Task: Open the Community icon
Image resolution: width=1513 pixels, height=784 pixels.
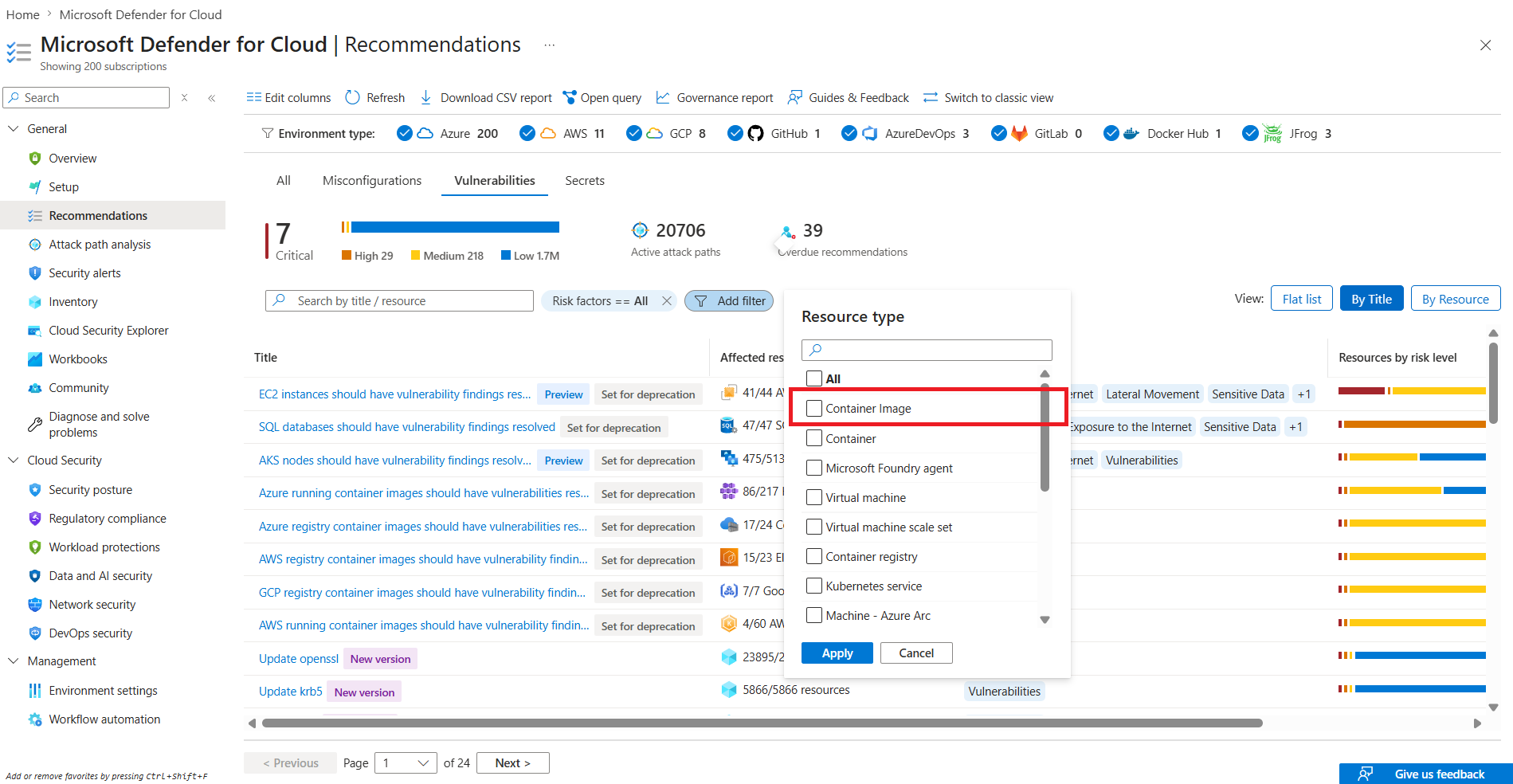Action: (34, 387)
